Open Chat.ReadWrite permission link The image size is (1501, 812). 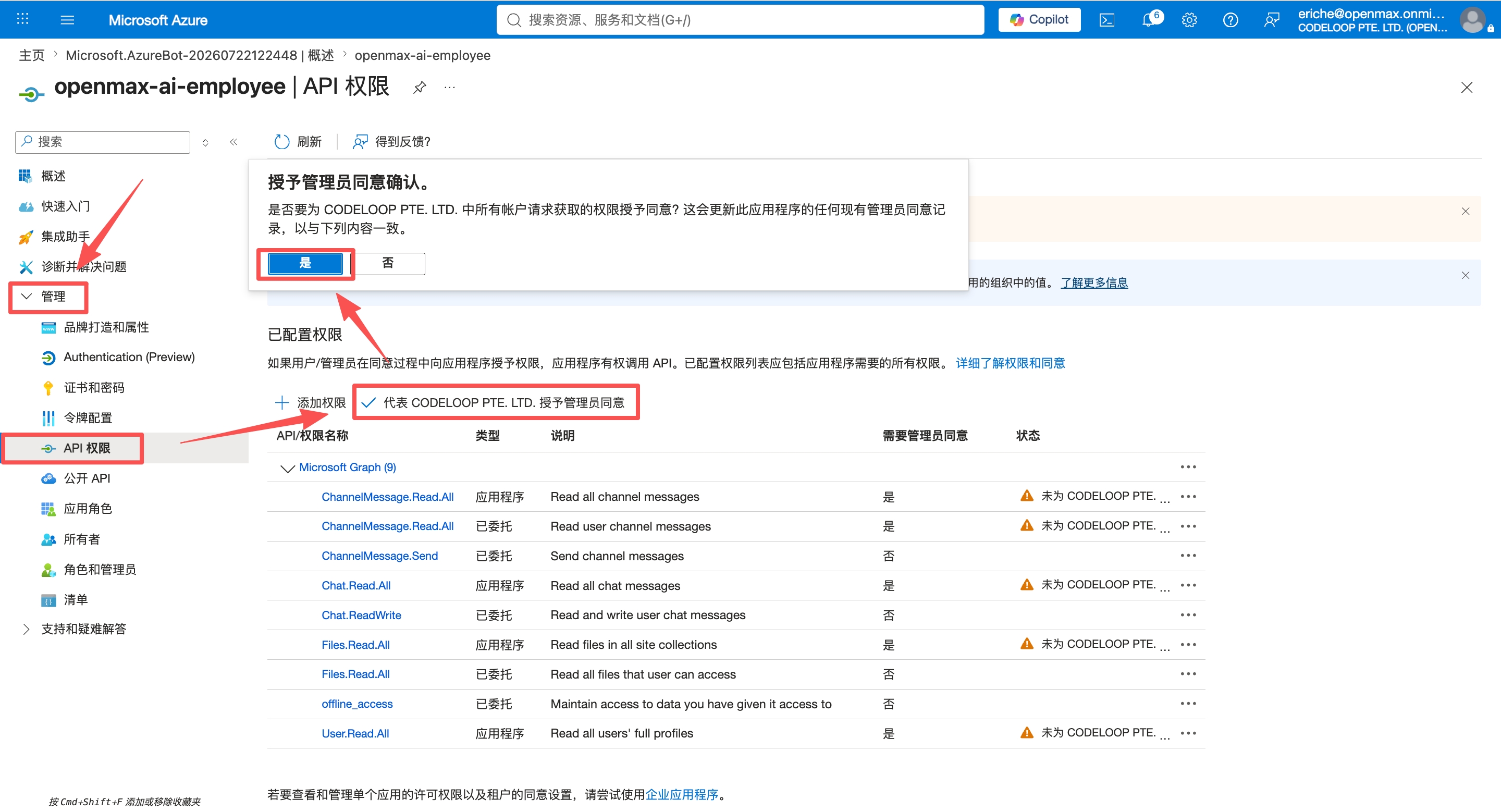pyautogui.click(x=361, y=615)
